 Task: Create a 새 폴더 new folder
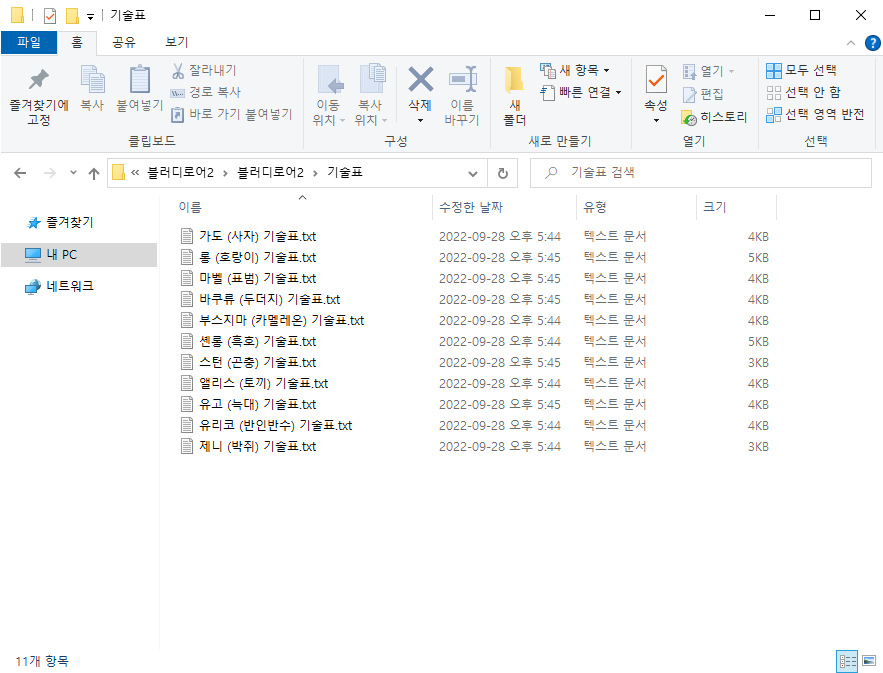coord(514,96)
